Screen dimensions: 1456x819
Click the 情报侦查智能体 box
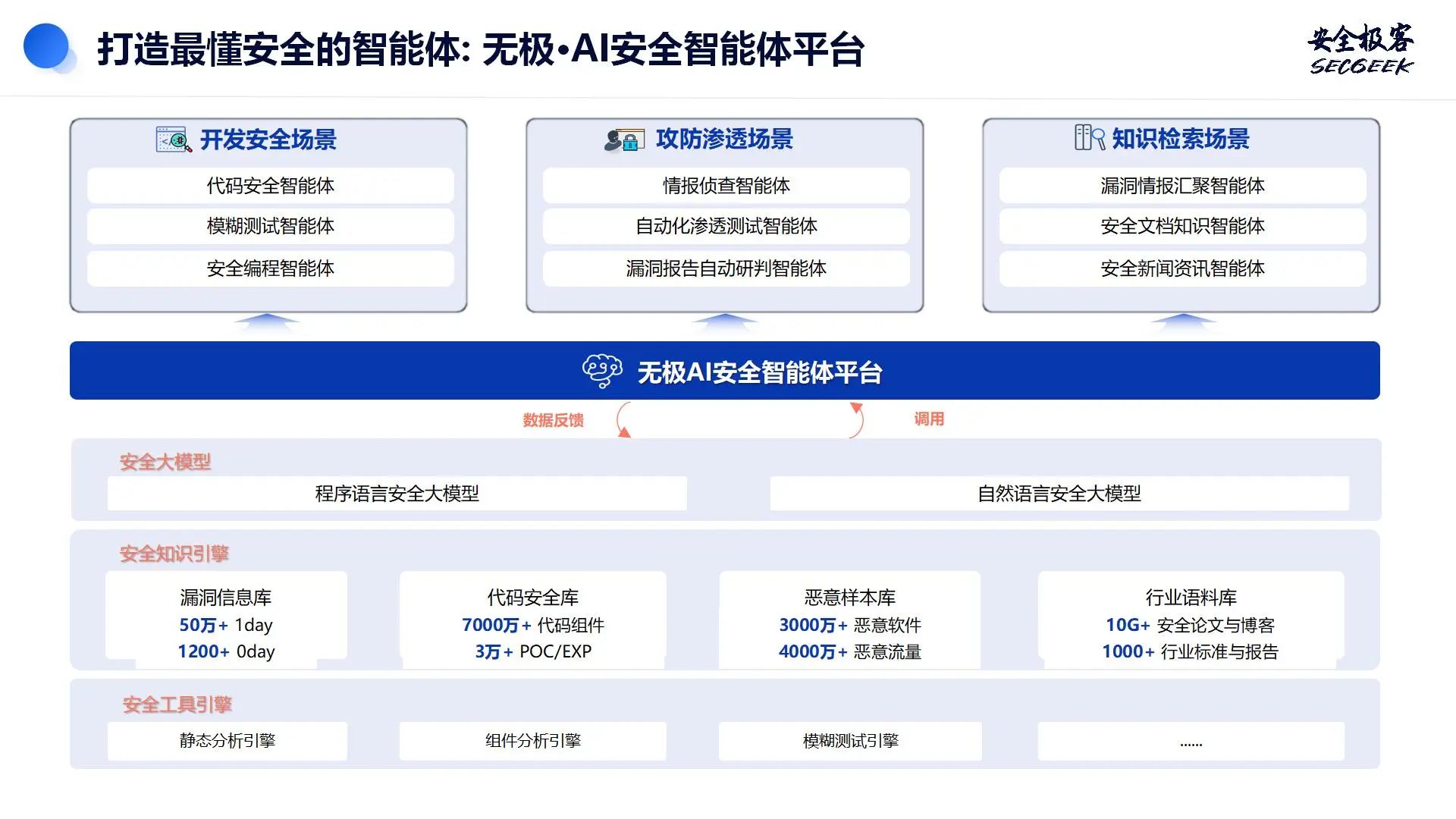tap(726, 186)
